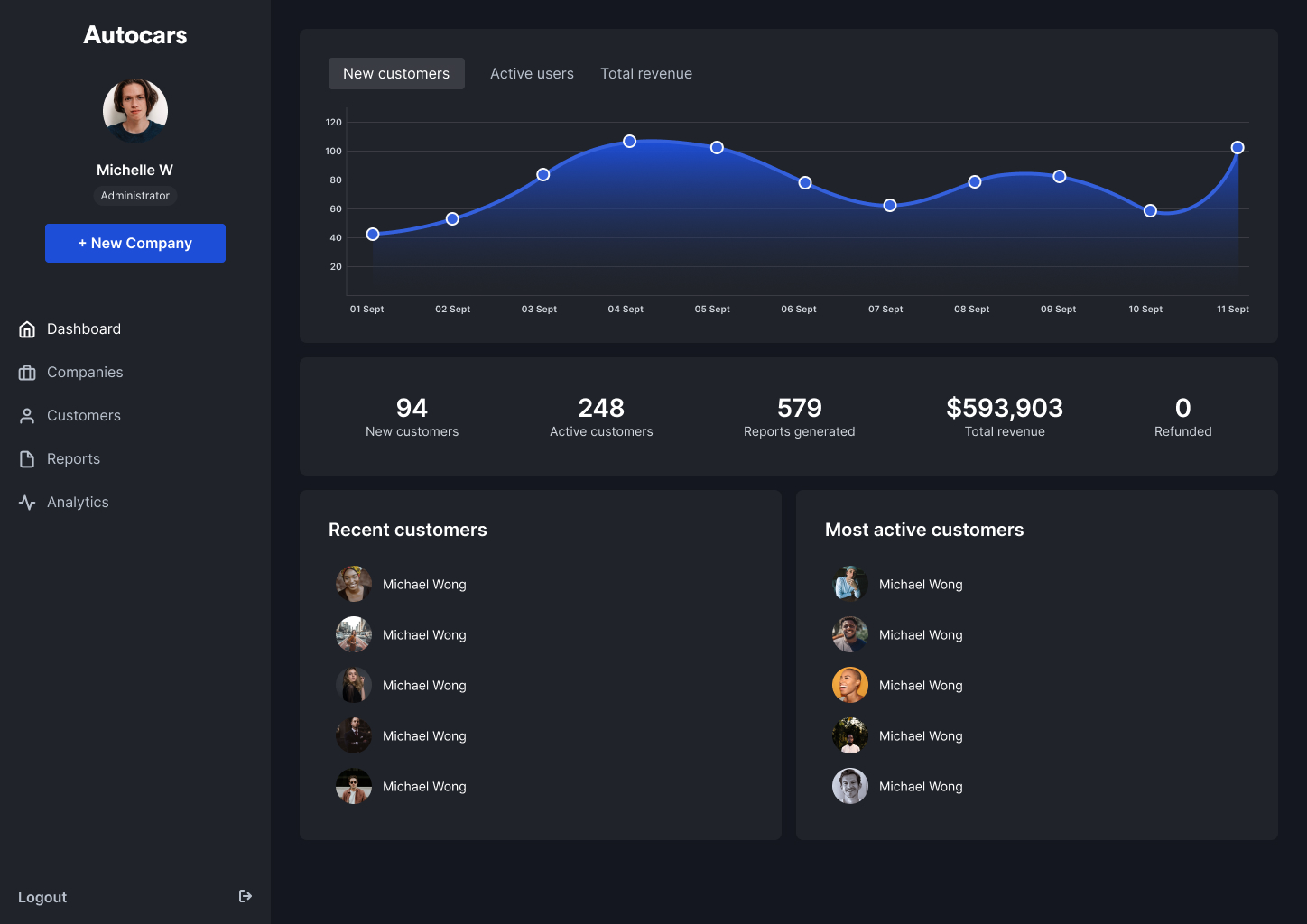This screenshot has width=1307, height=924.
Task: Switch to the Active users tab
Action: (532, 74)
